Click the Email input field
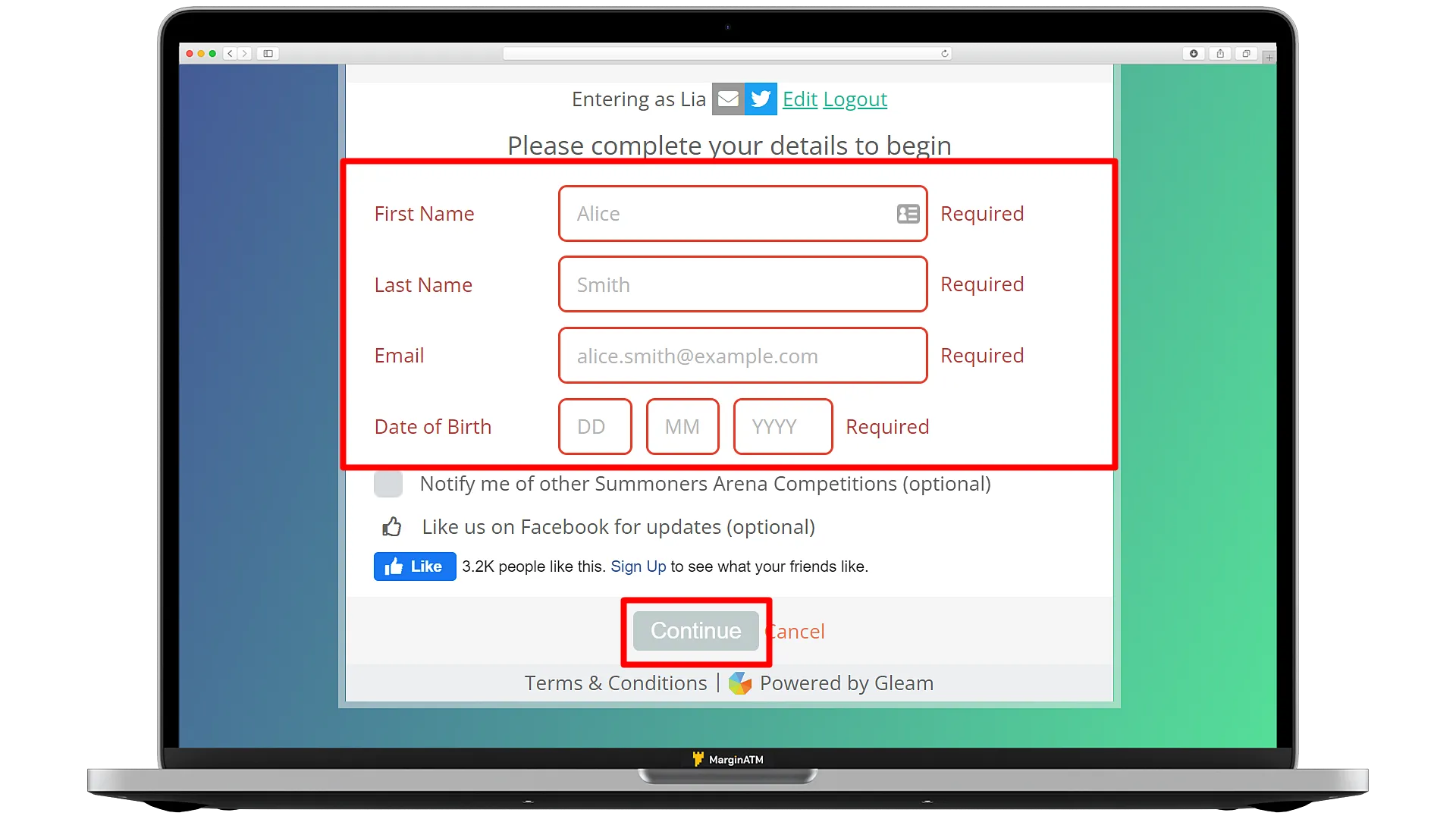Image resolution: width=1456 pixels, height=819 pixels. pyautogui.click(x=742, y=355)
